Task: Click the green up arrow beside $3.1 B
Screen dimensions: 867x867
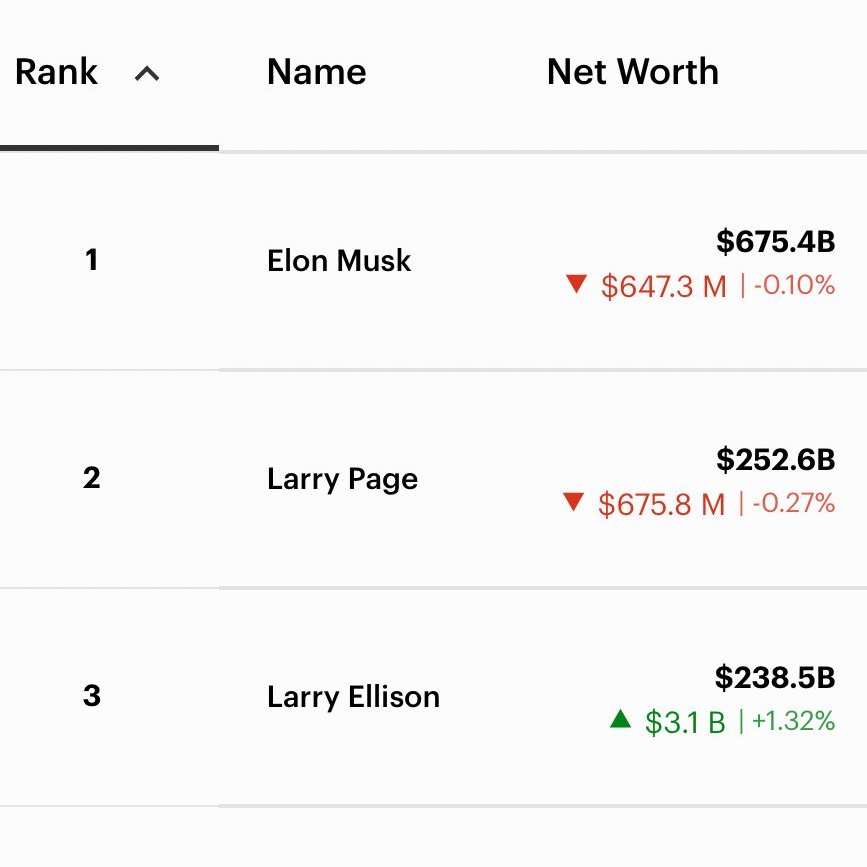Action: tap(620, 719)
